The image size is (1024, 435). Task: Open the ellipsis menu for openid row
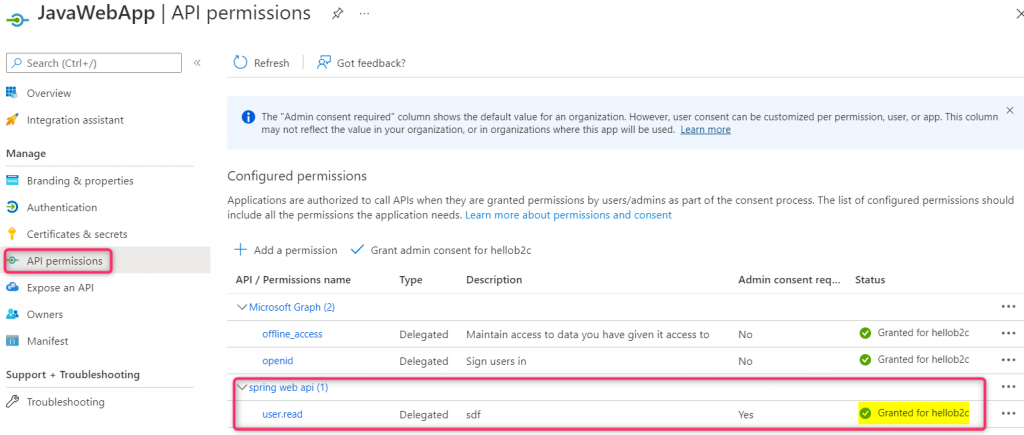click(x=1008, y=360)
